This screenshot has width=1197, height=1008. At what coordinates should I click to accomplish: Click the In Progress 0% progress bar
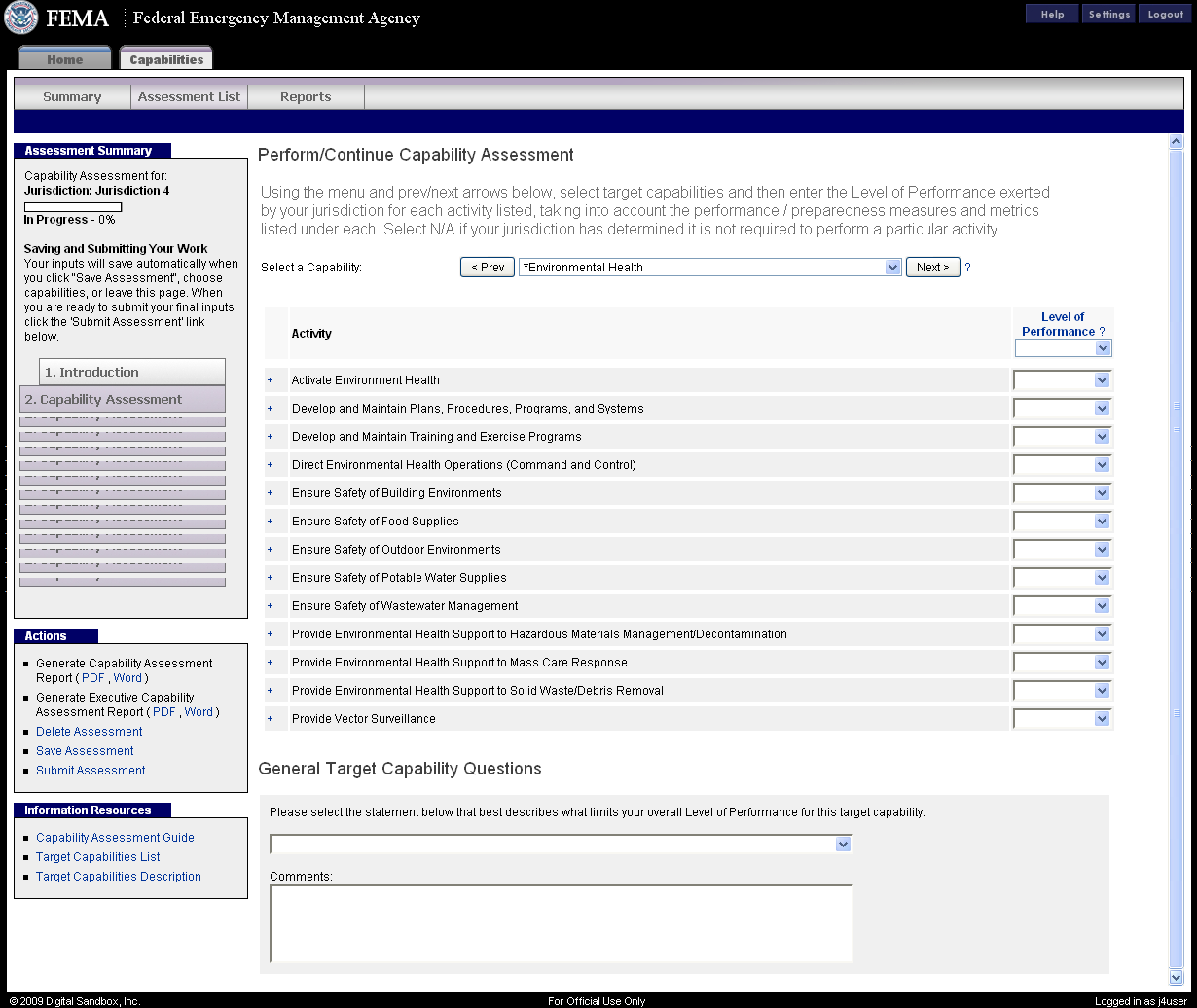click(x=73, y=207)
